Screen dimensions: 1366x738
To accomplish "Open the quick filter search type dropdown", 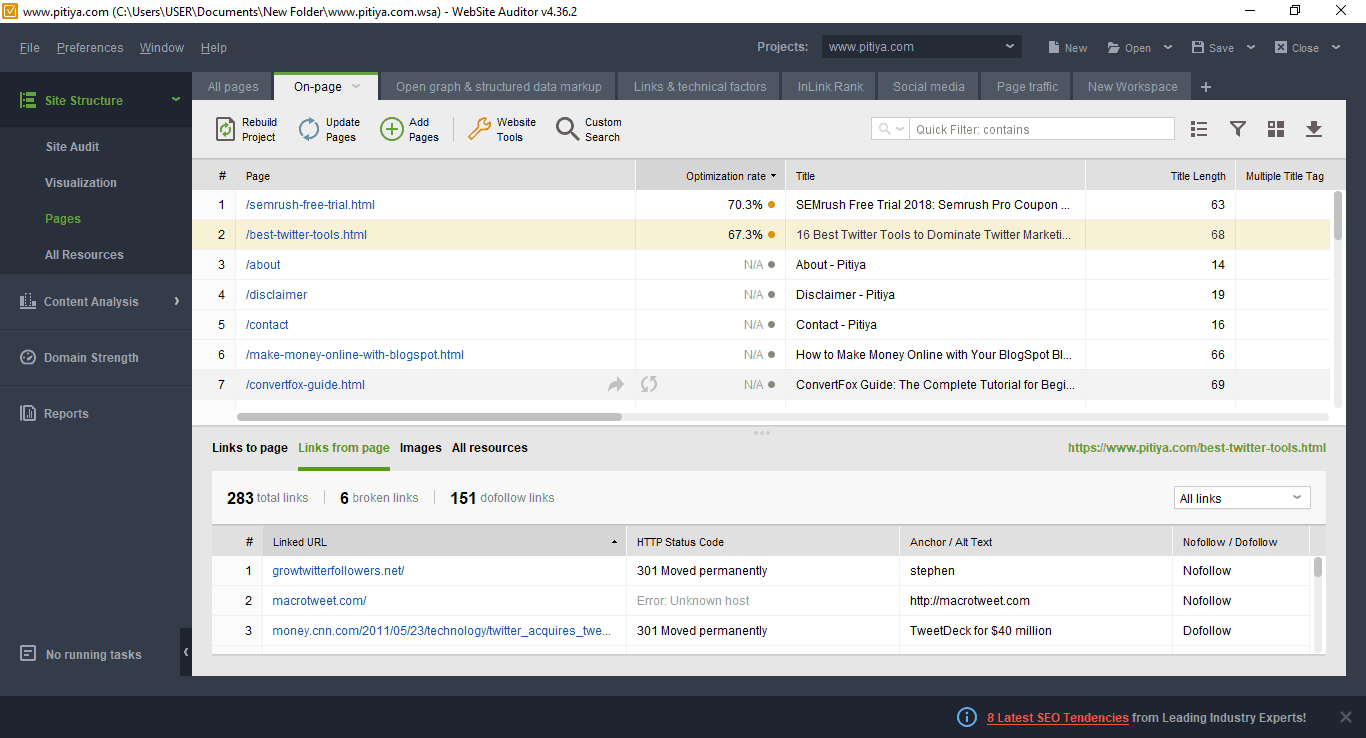I will (890, 129).
